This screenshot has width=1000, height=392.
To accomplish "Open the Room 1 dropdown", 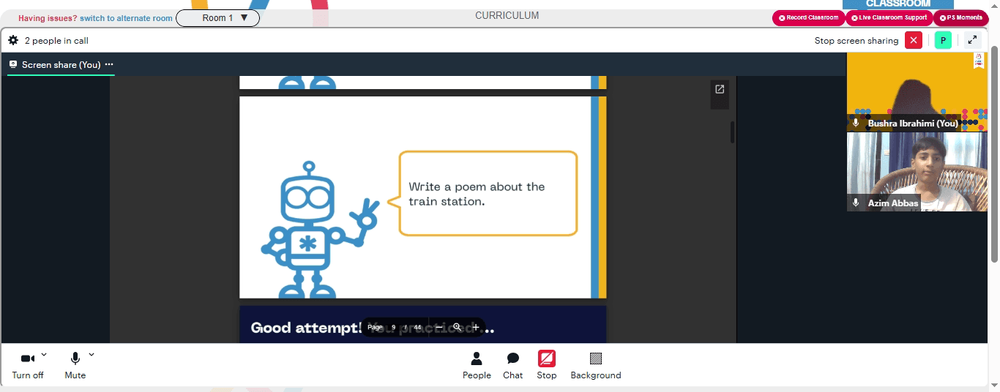I will point(217,18).
